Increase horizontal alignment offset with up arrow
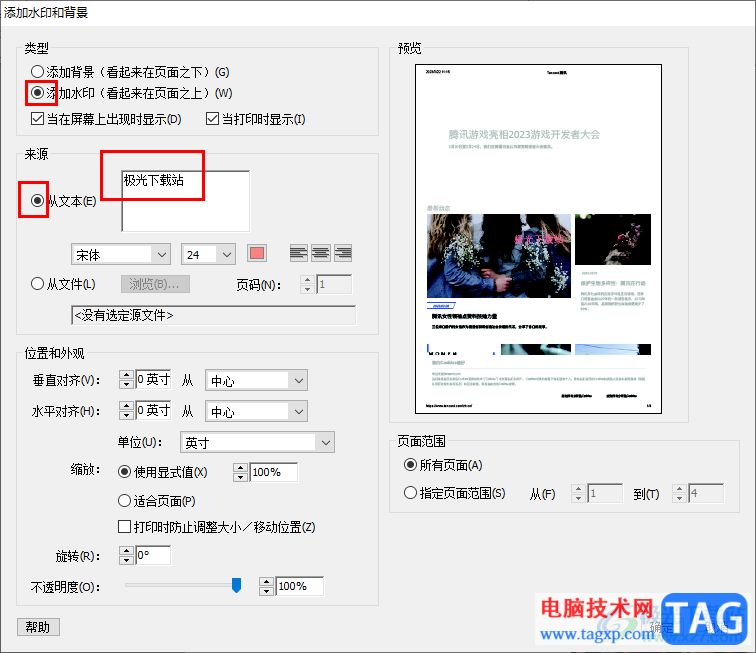 click(x=126, y=406)
